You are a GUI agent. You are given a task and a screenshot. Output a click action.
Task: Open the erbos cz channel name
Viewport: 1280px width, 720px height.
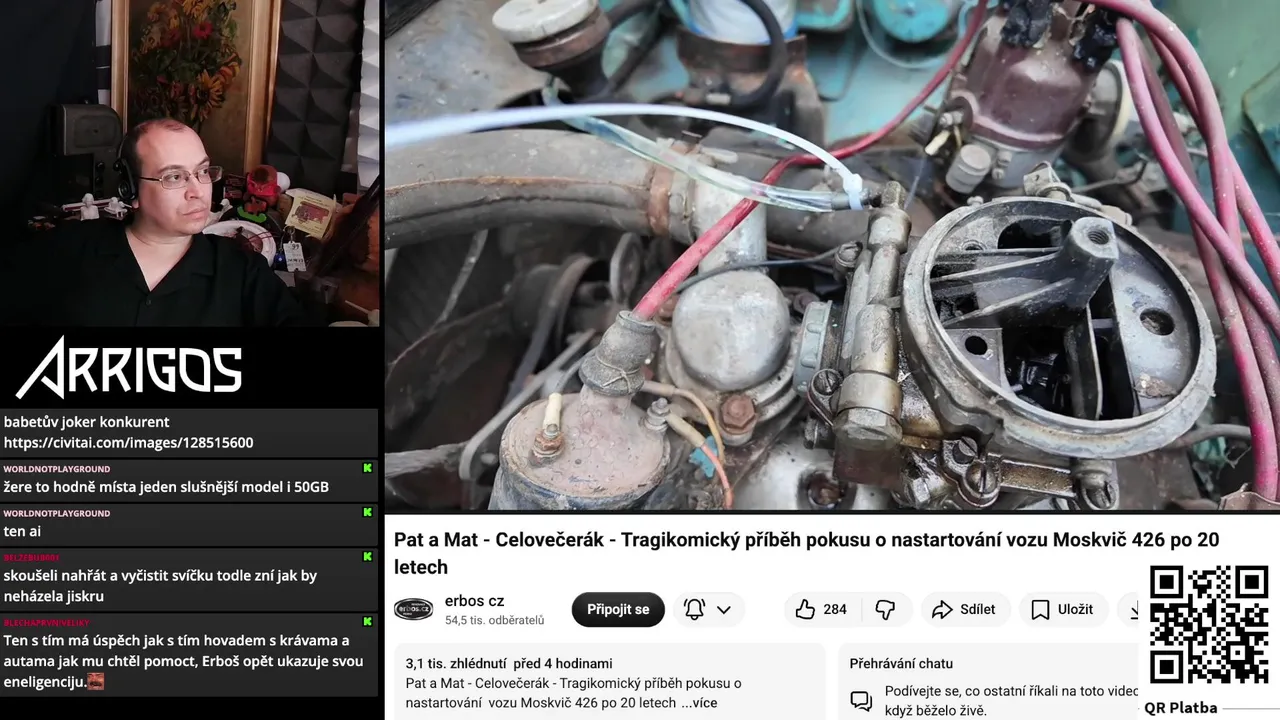point(474,601)
